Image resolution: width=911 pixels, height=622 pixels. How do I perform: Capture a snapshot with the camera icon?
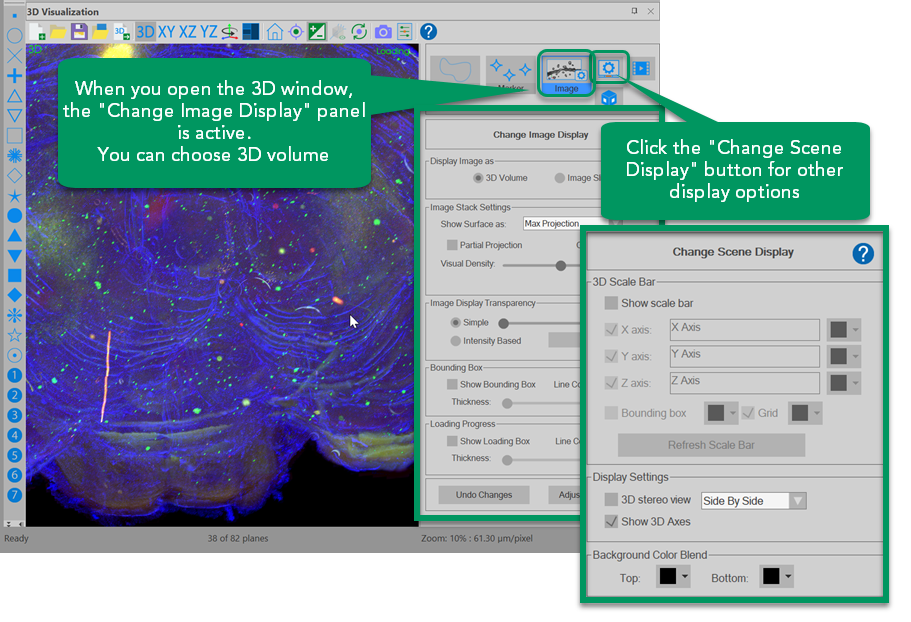click(382, 32)
